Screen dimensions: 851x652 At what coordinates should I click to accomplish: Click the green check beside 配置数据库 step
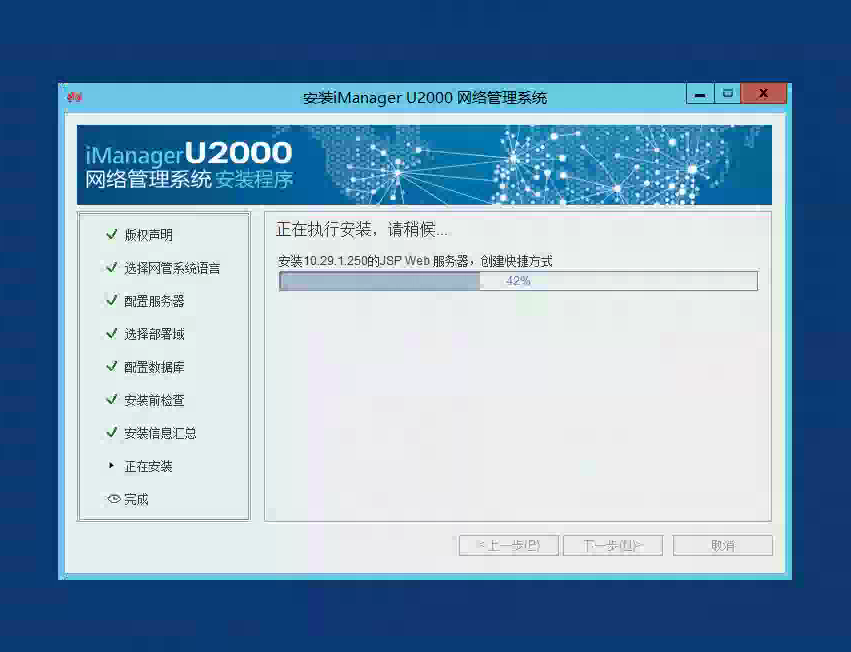(x=111, y=367)
